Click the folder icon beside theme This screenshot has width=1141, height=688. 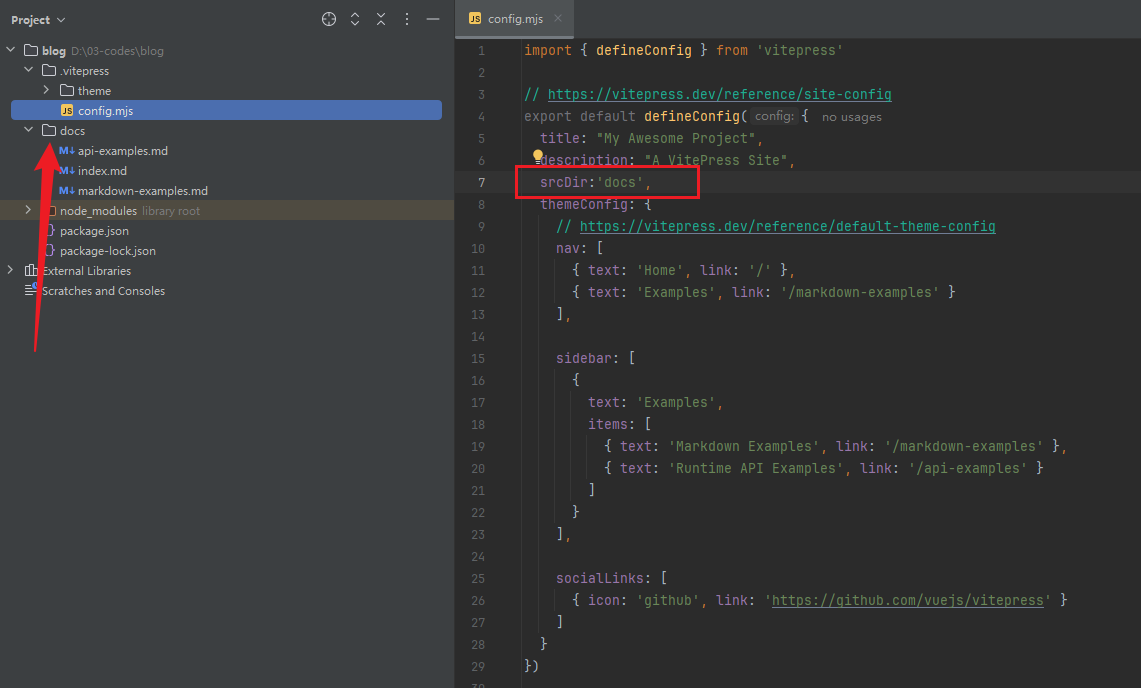pos(67,90)
